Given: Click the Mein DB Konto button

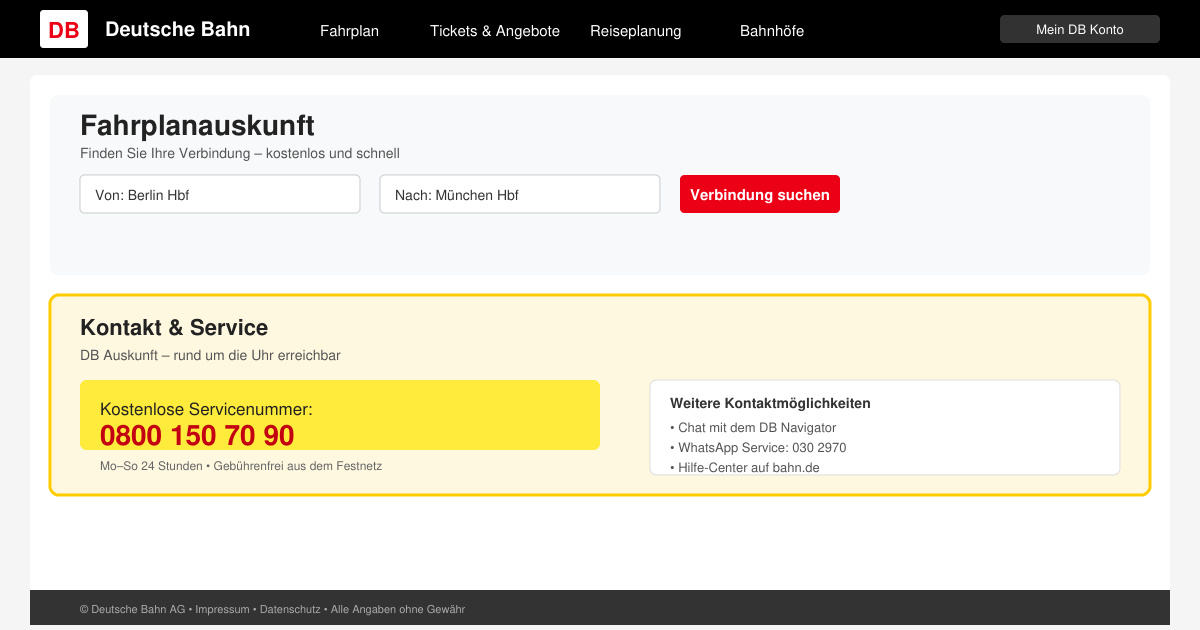Looking at the screenshot, I should click(x=1080, y=29).
